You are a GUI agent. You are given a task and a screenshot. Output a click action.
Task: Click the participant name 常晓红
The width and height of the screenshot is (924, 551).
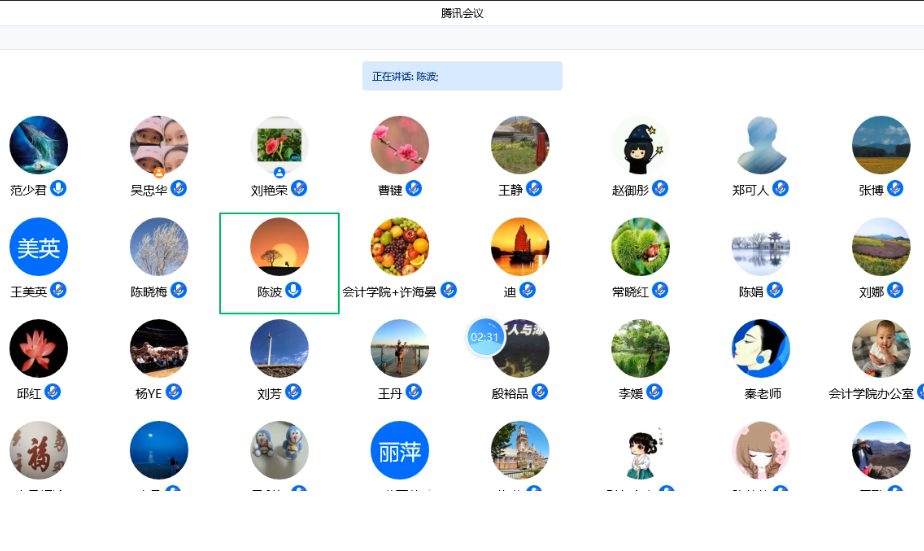pyautogui.click(x=630, y=292)
